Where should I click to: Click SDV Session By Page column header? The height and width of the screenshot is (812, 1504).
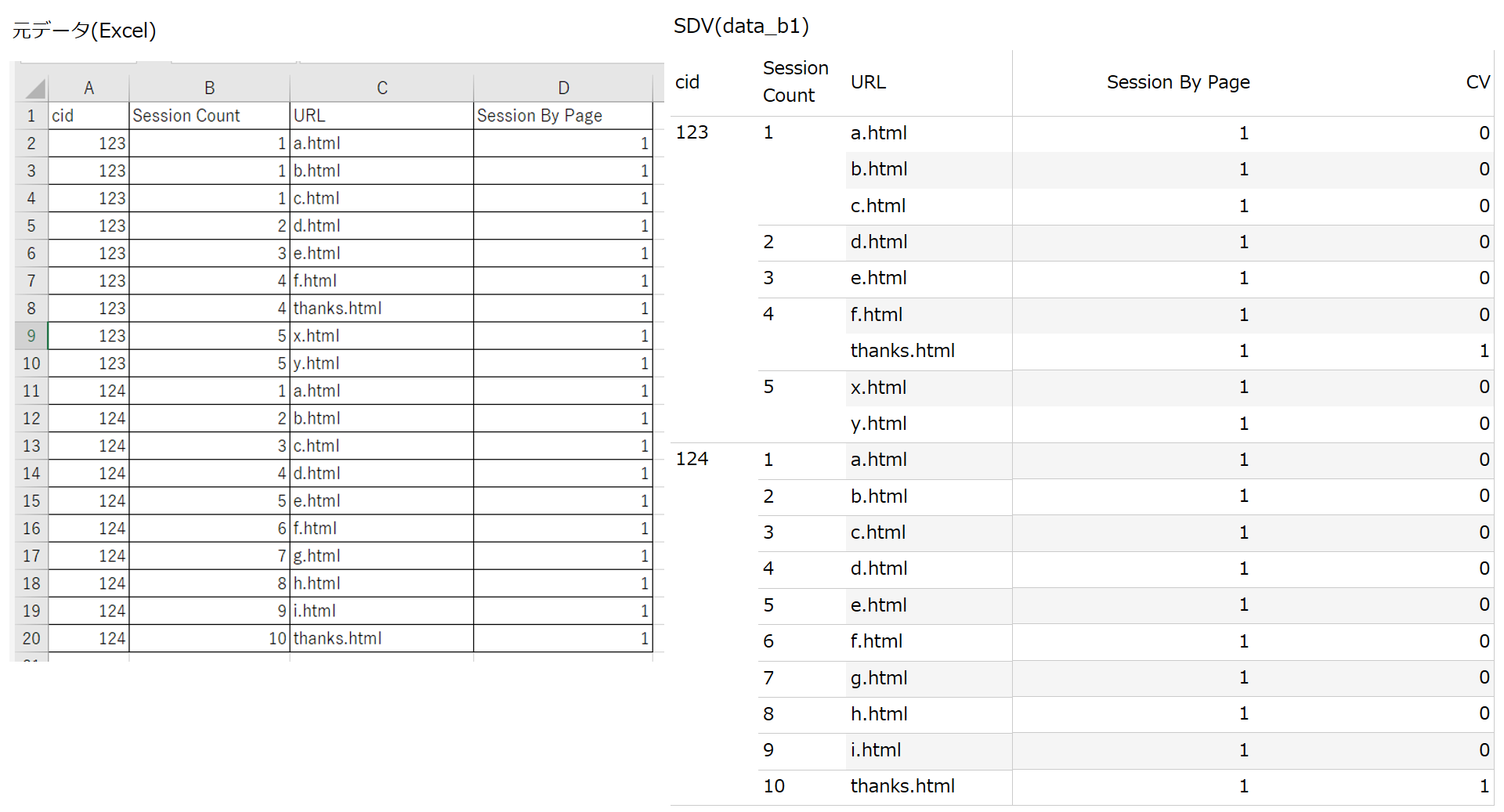[x=1177, y=82]
